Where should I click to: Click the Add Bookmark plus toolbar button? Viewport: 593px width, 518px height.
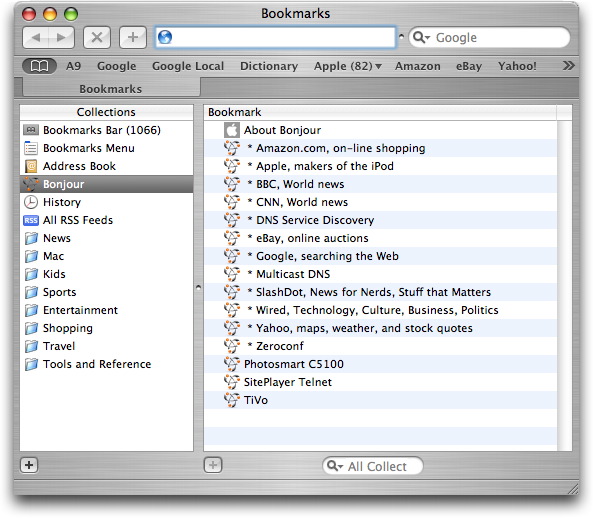133,37
